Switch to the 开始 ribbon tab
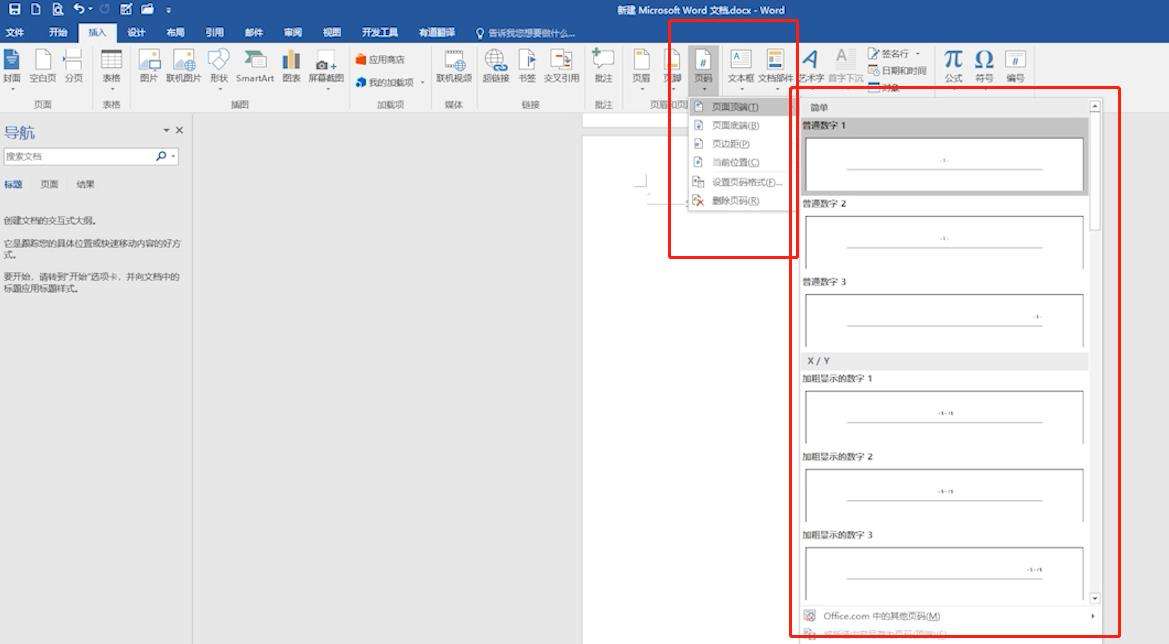The height and width of the screenshot is (644, 1169). (x=57, y=33)
